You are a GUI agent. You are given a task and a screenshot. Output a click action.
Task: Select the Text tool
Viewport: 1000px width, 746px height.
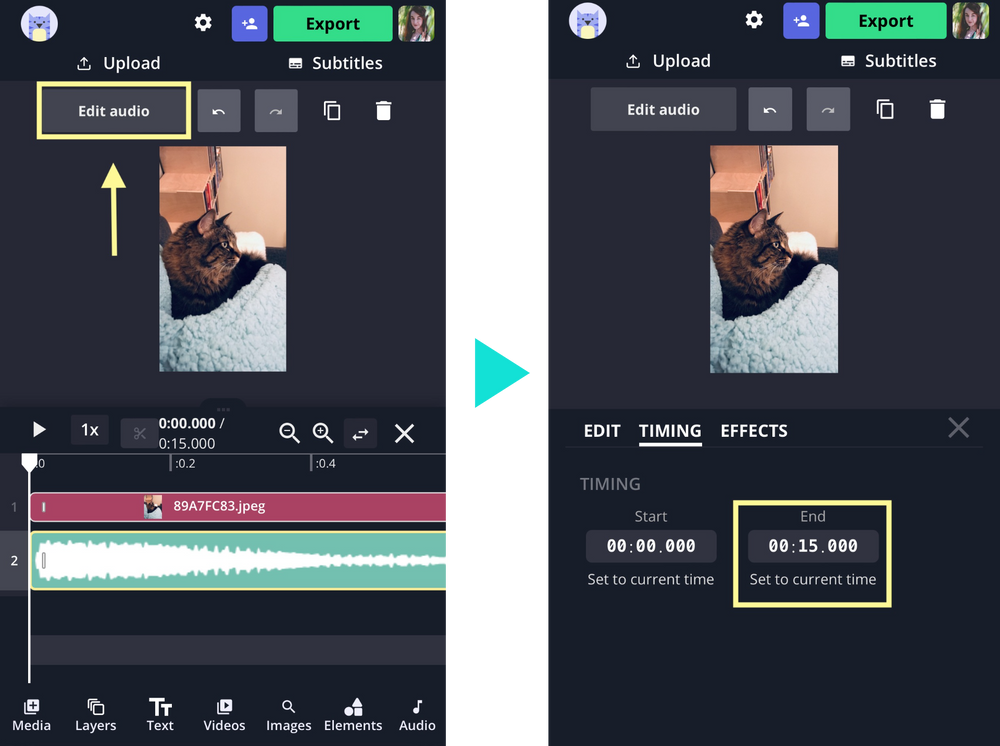click(160, 715)
